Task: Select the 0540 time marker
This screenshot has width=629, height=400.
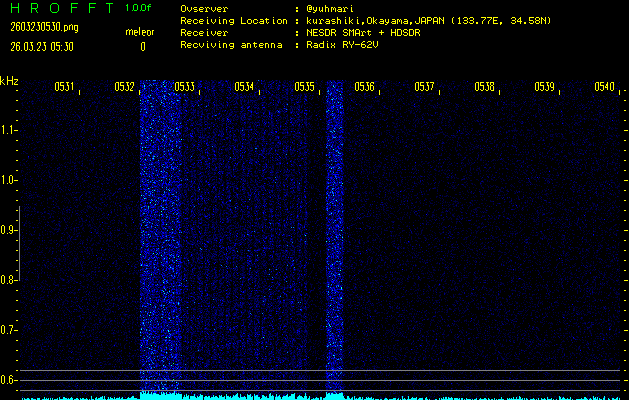Action: (x=604, y=87)
